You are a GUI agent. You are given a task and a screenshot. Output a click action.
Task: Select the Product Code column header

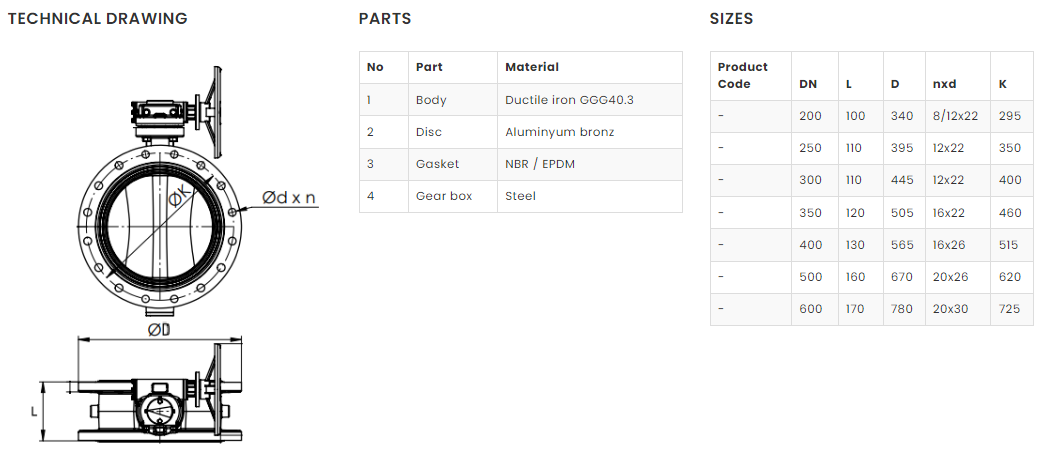pos(742,75)
